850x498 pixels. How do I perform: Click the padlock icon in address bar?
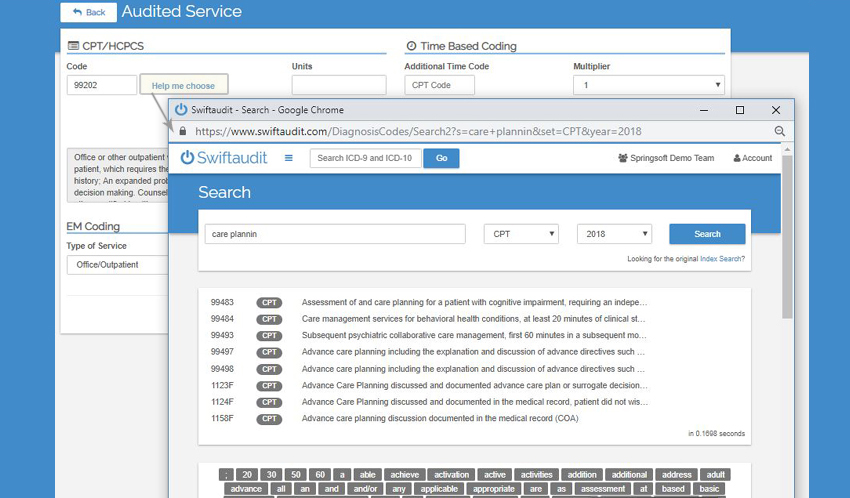pos(181,131)
